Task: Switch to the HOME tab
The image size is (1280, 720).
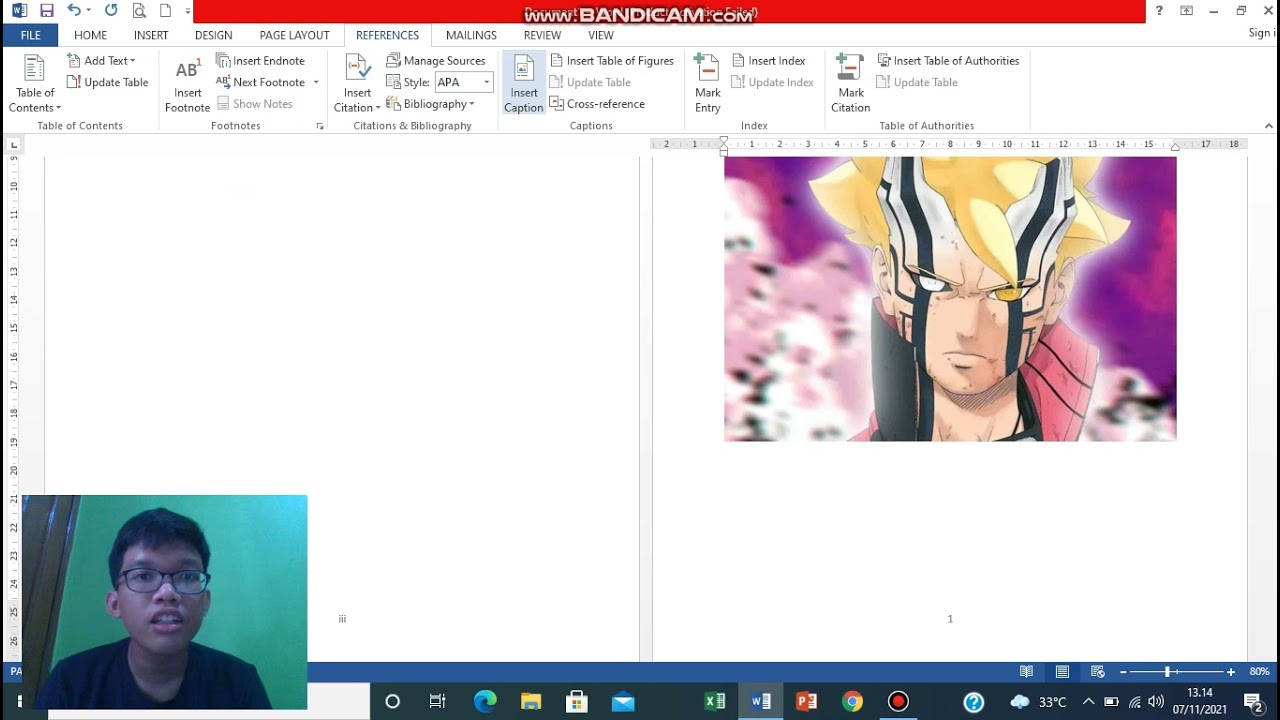Action: [90, 35]
